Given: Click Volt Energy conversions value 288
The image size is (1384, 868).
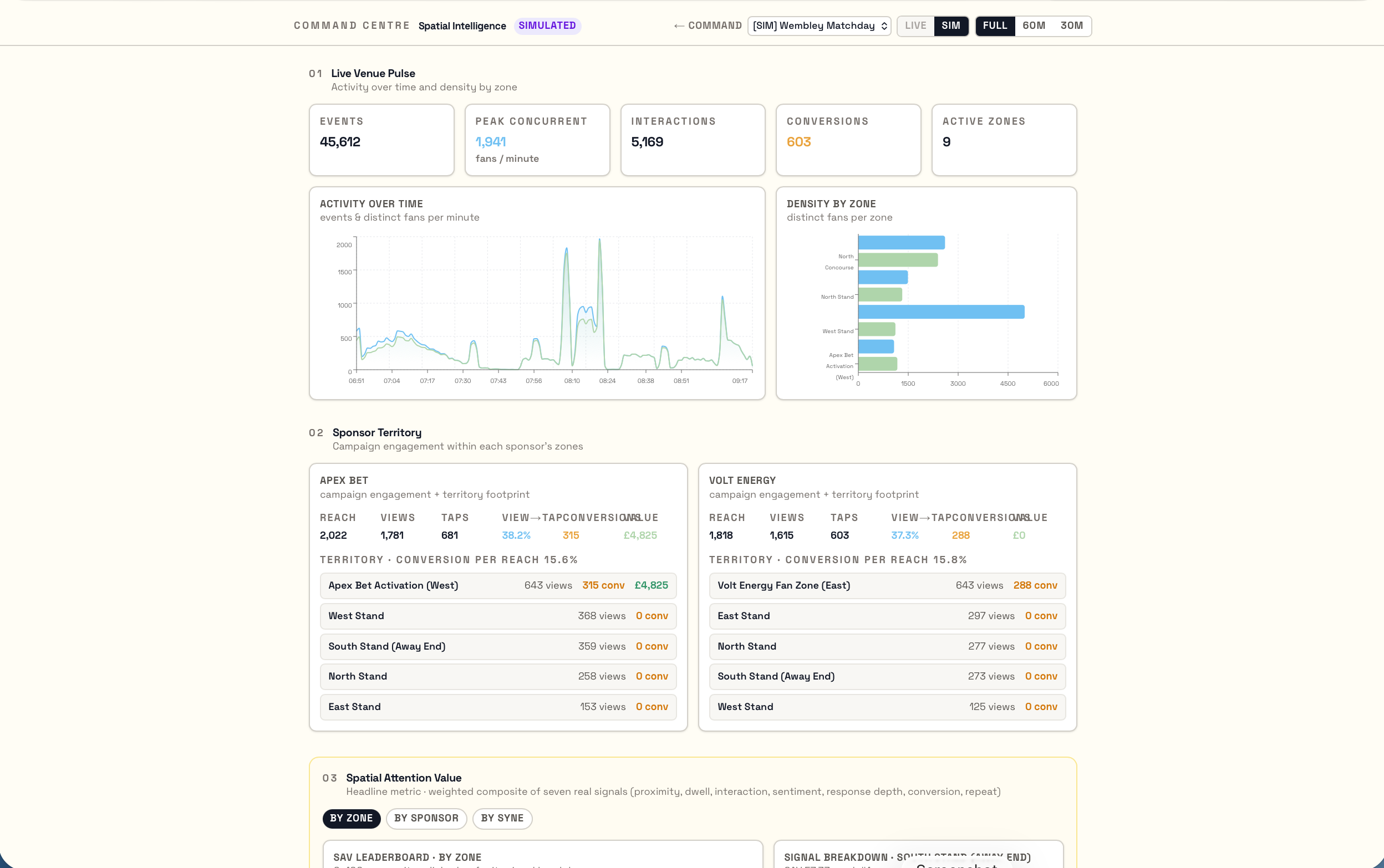Looking at the screenshot, I should 960,535.
